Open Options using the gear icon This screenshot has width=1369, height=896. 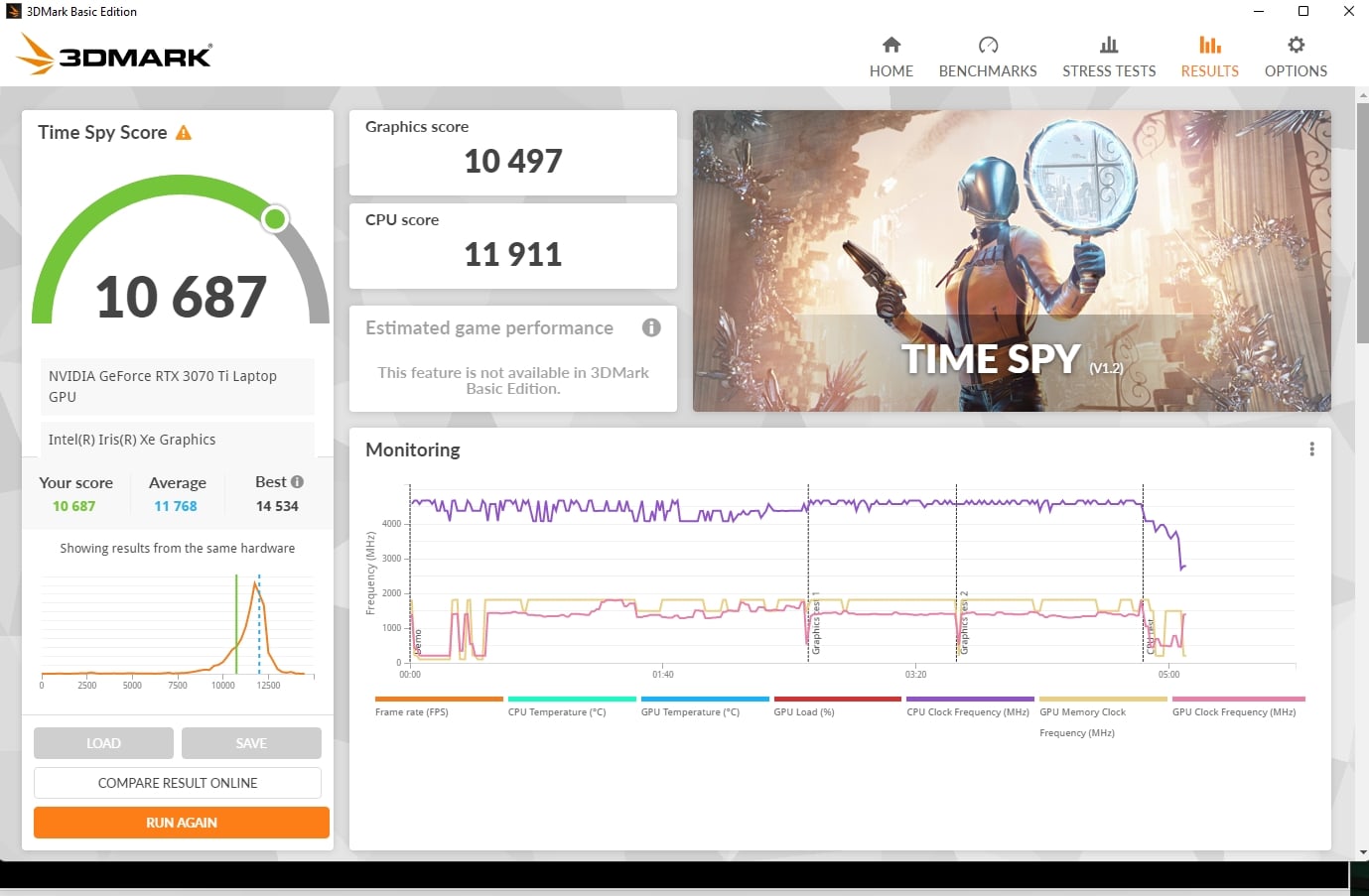(1296, 45)
